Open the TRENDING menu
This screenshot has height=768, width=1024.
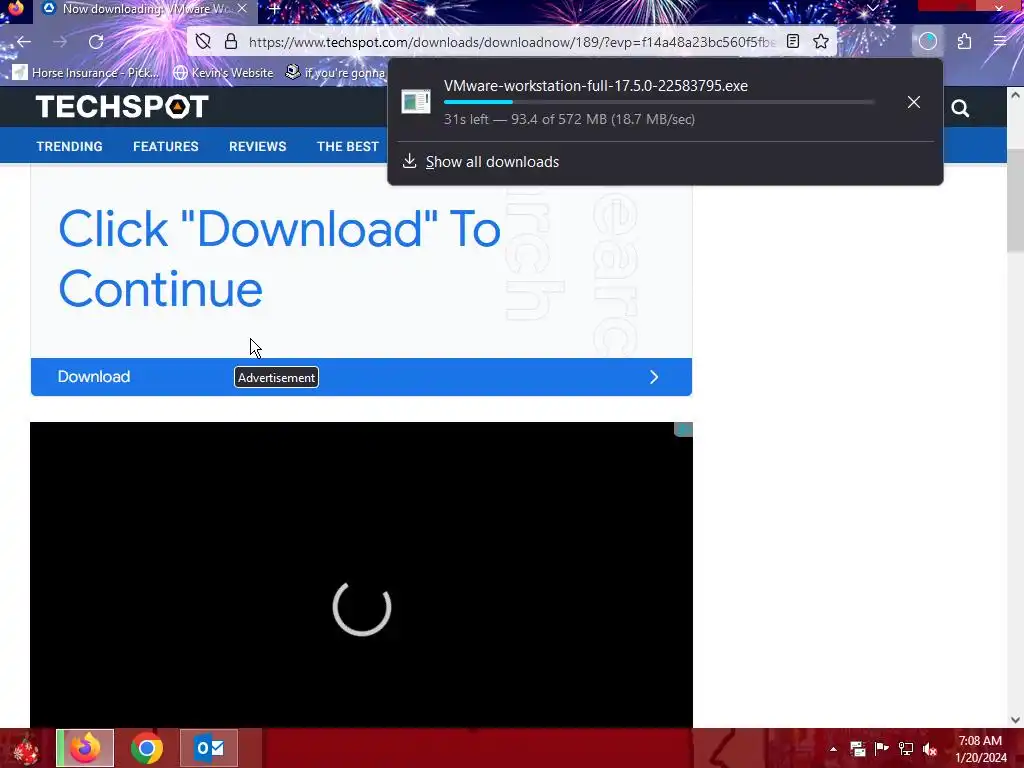[x=69, y=146]
